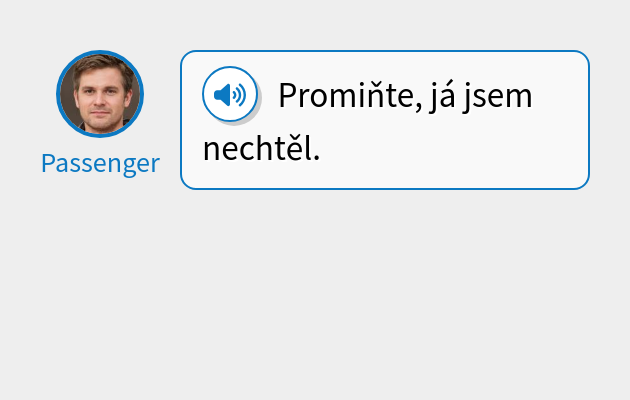Show translation hint for "nechtěl"
630x400 pixels.
click(x=257, y=149)
